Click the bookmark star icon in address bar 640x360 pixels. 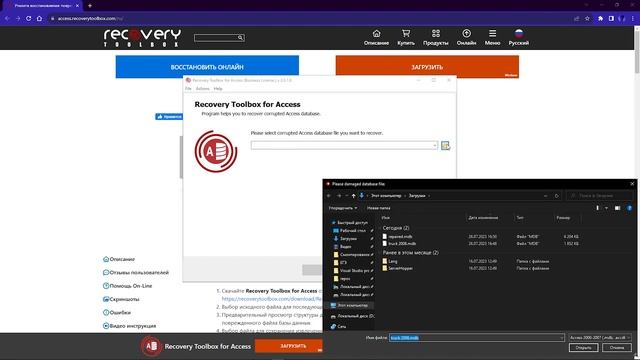point(587,18)
